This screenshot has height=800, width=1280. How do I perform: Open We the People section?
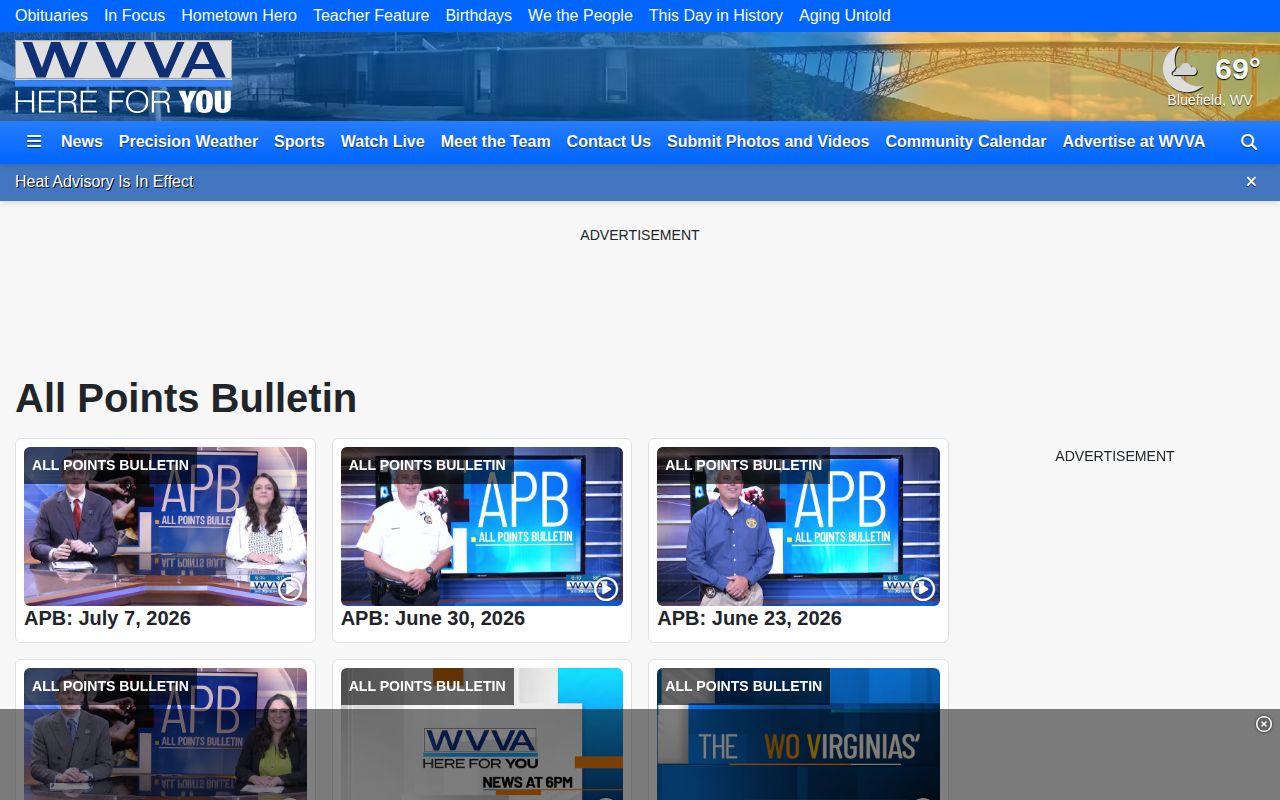[x=580, y=15]
